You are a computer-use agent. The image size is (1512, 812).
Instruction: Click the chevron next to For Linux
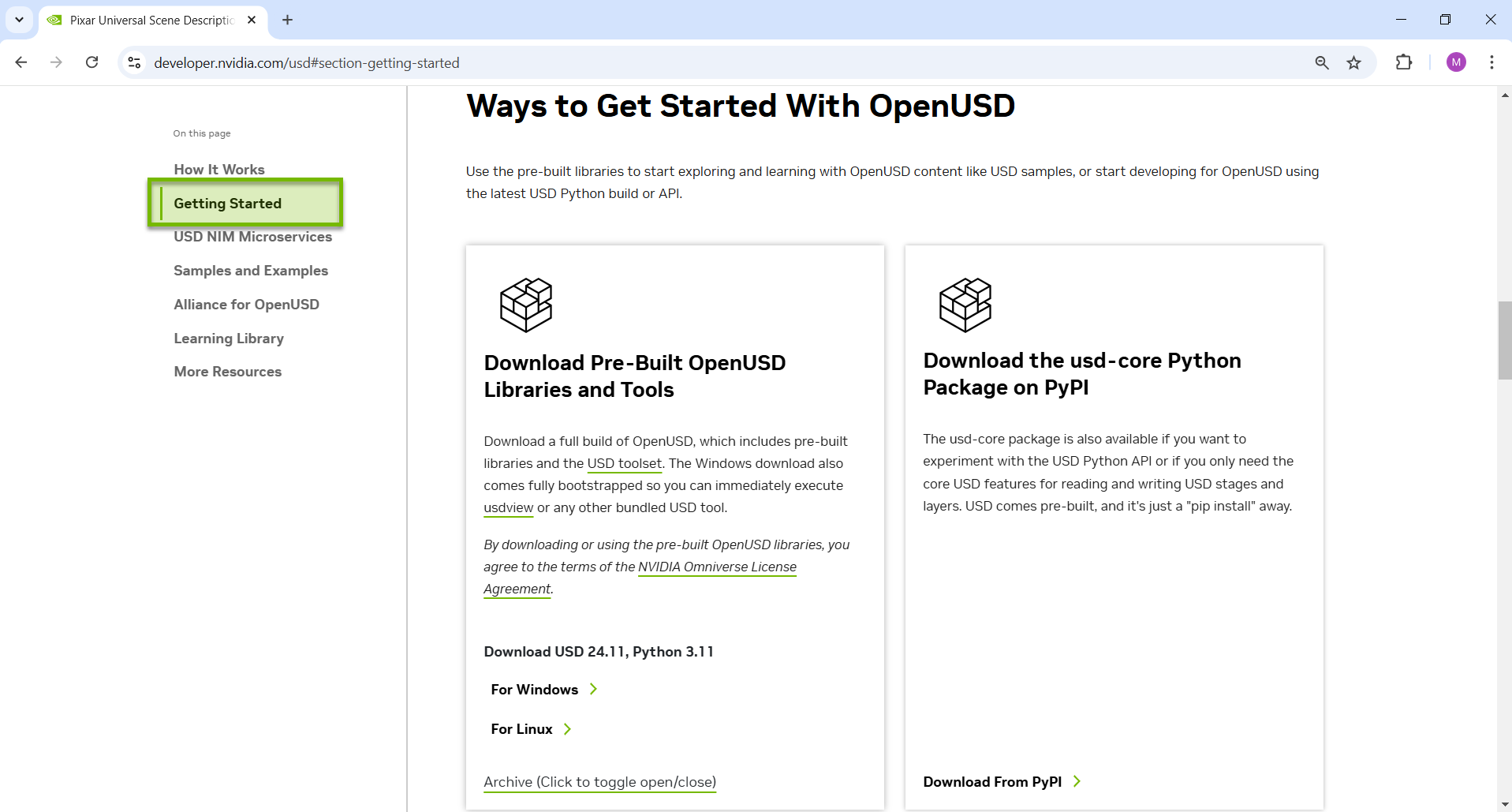point(567,729)
